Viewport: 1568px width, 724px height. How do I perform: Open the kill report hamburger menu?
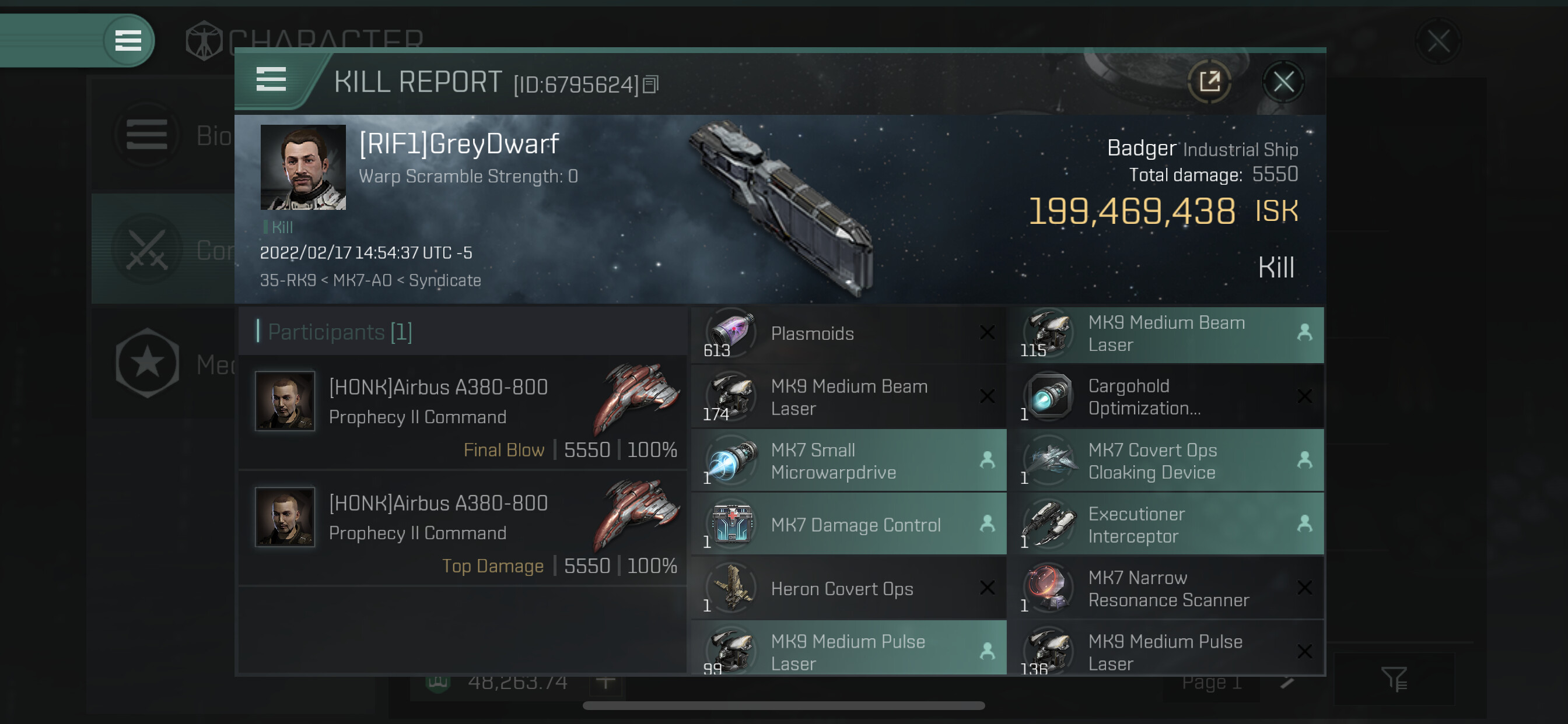(271, 80)
